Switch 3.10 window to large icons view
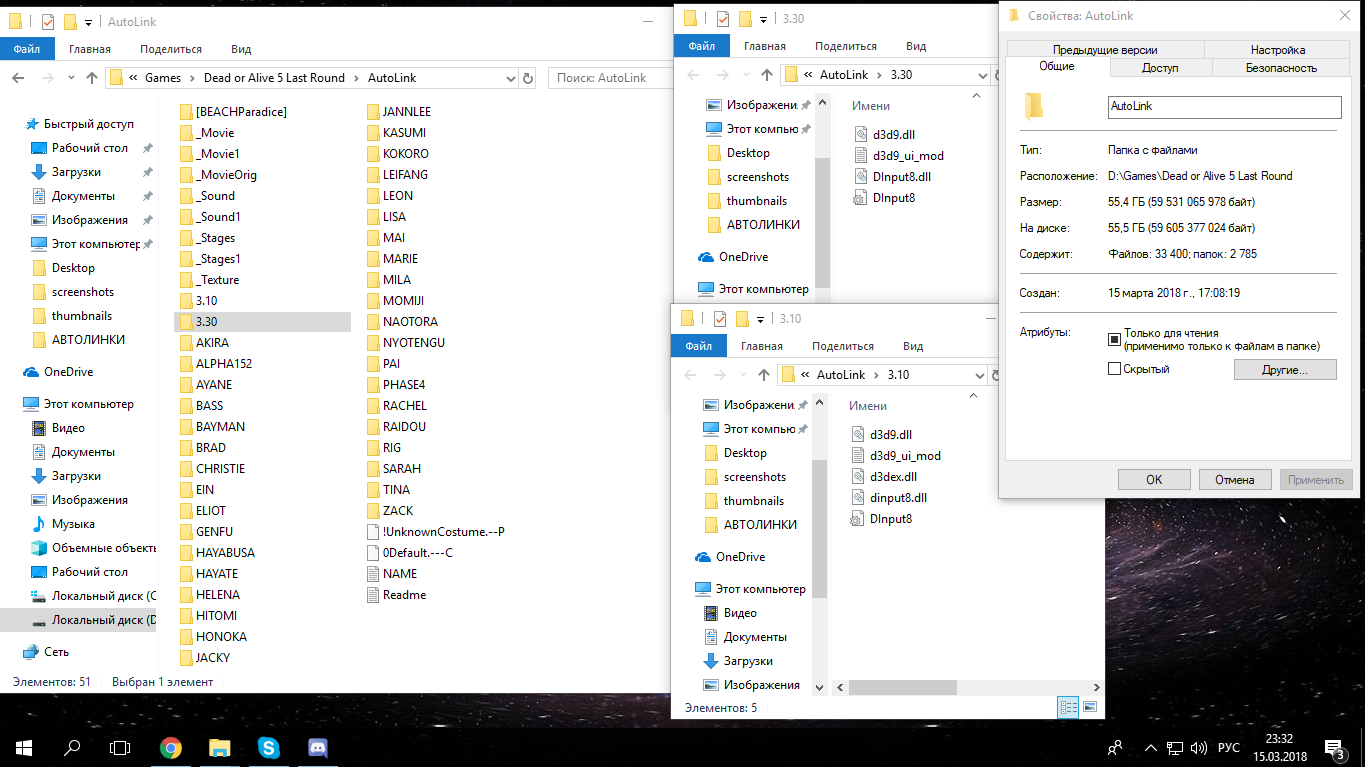 [x=1090, y=707]
